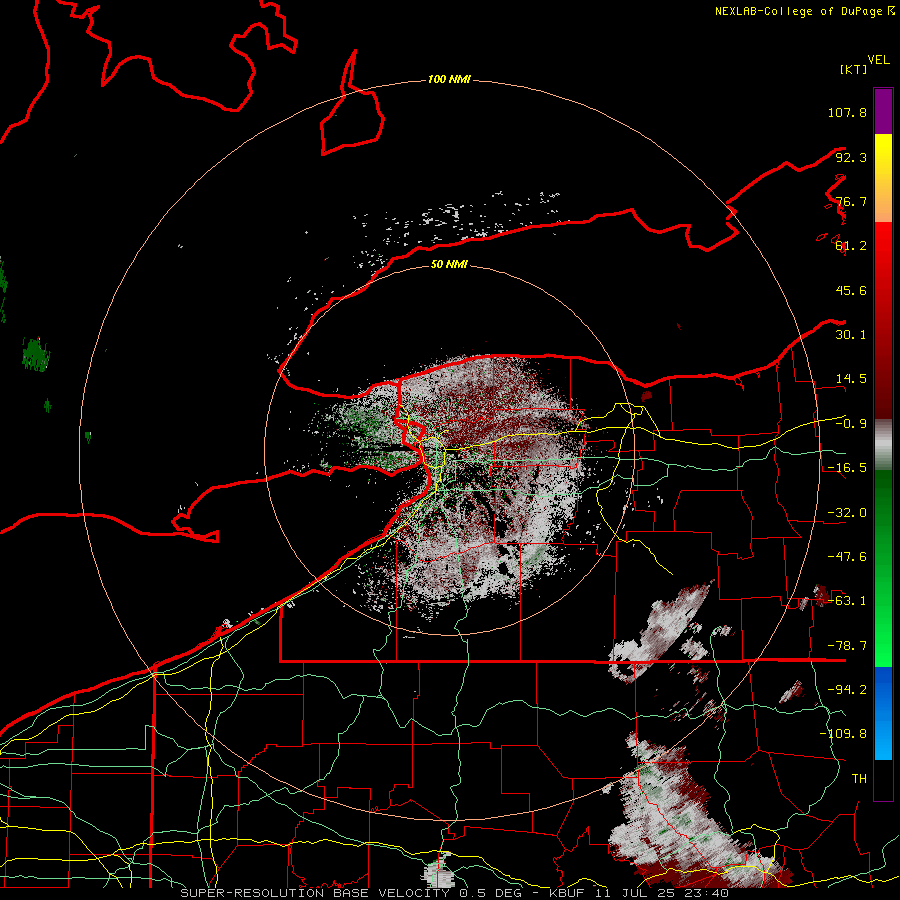Click the blue segment of velocity color bar
This screenshot has width=900, height=900.
[883, 713]
